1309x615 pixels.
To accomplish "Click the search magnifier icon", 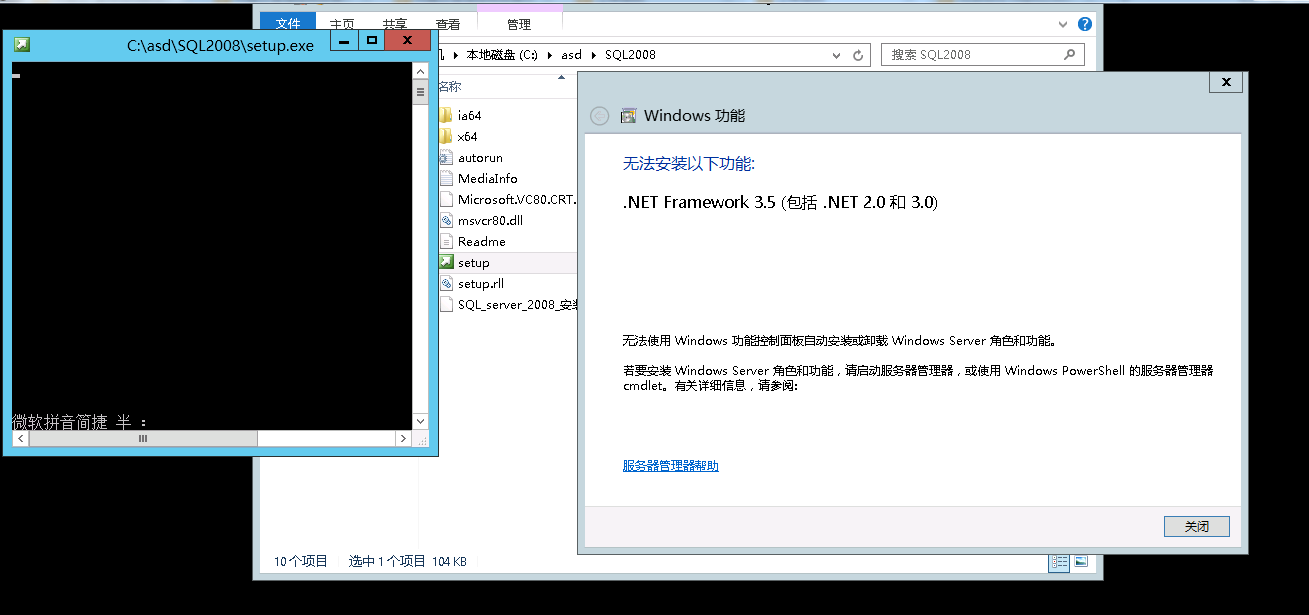I will pyautogui.click(x=1069, y=55).
